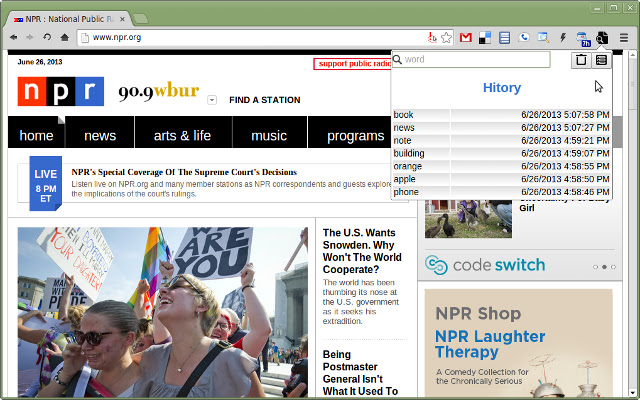Reload the NPR page
Viewport: 640px width, 400px height.
[x=47, y=38]
